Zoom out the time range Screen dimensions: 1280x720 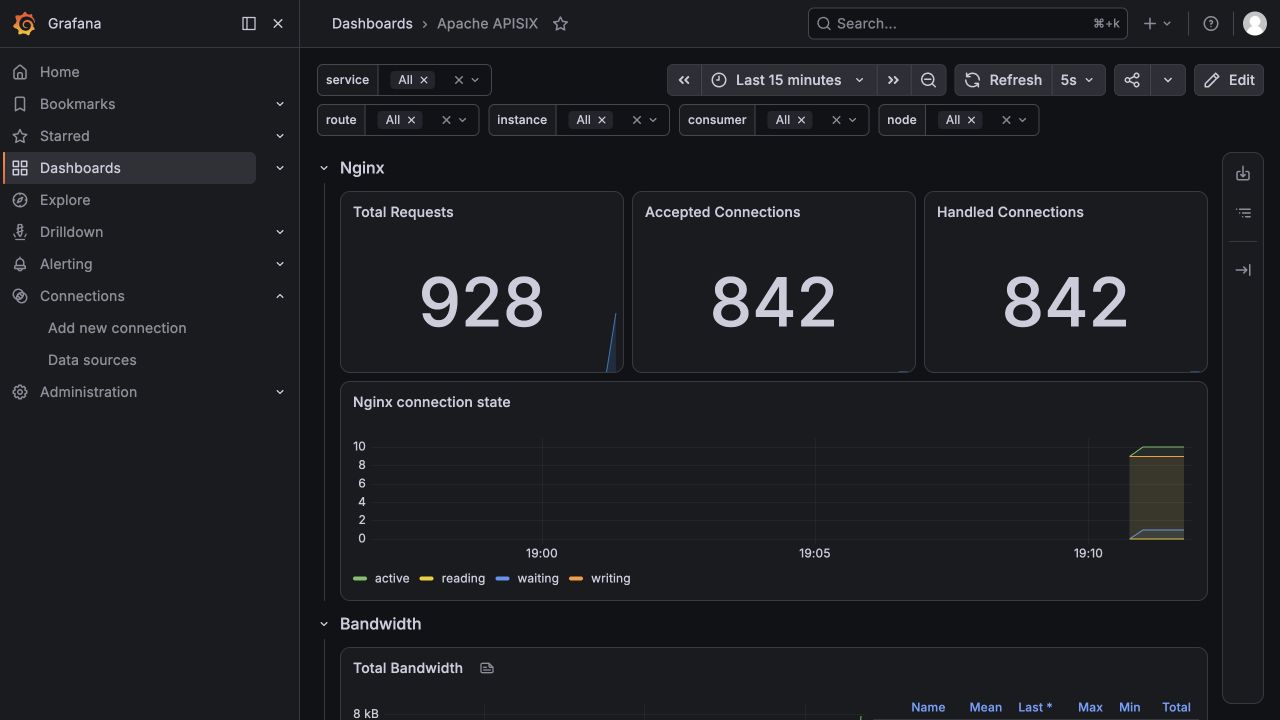(928, 80)
